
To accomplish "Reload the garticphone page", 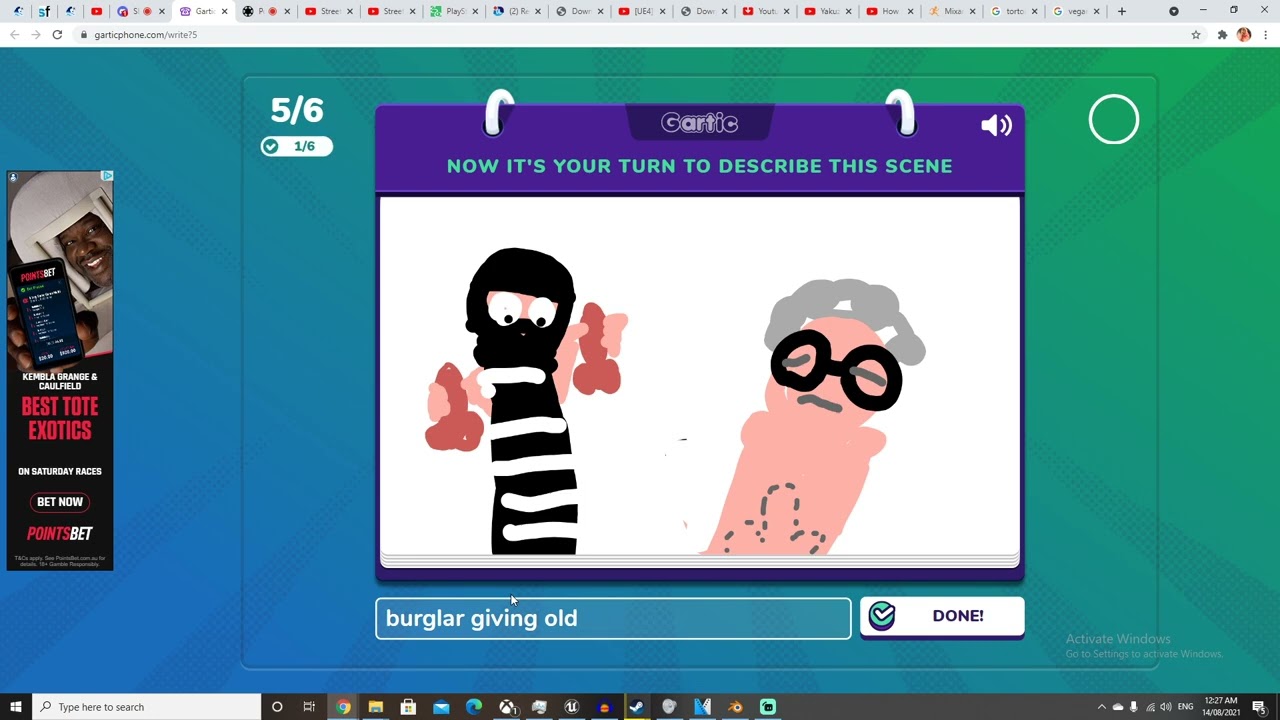I will (57, 34).
